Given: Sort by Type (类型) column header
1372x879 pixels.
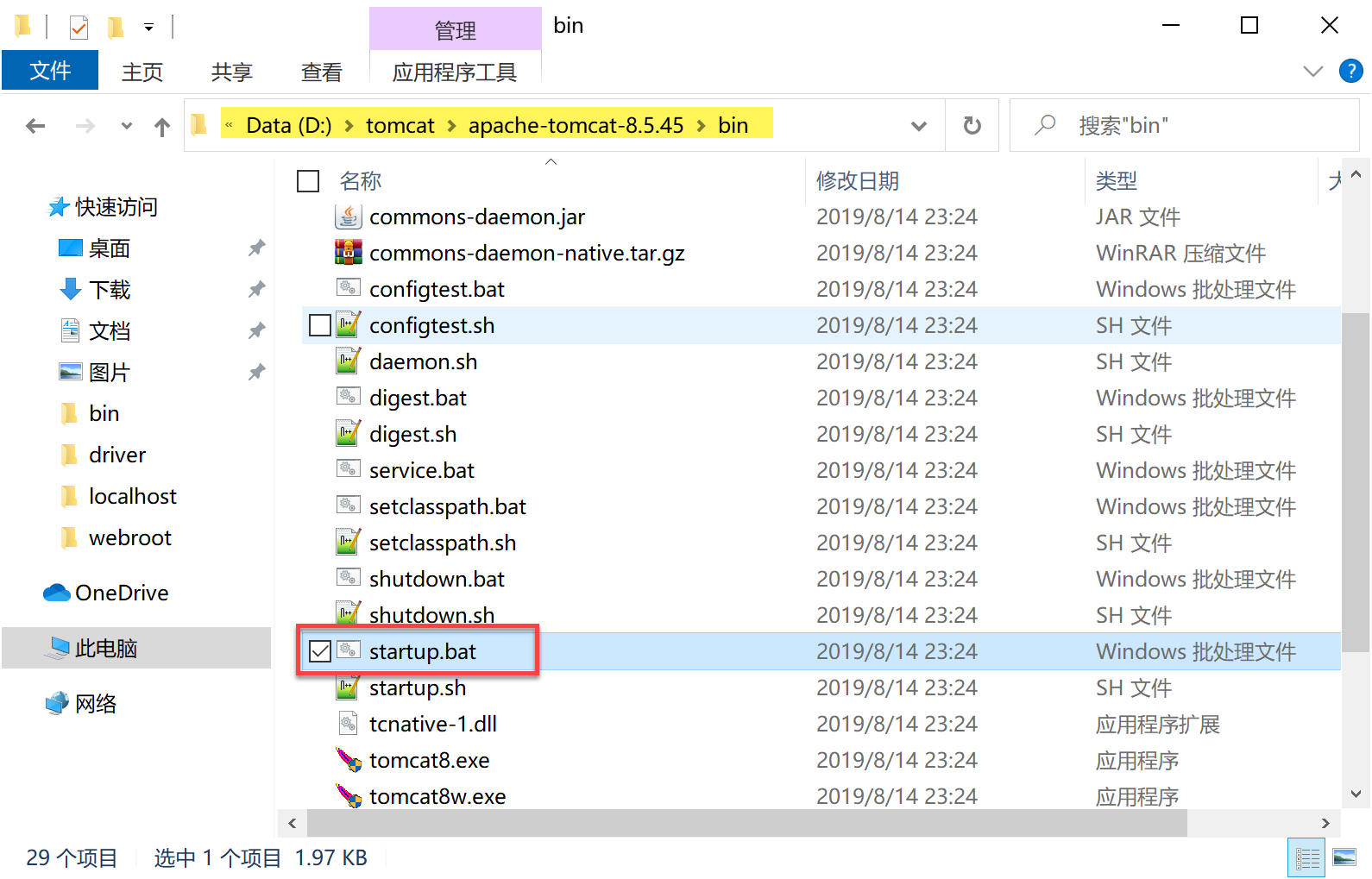Looking at the screenshot, I should click(1117, 181).
